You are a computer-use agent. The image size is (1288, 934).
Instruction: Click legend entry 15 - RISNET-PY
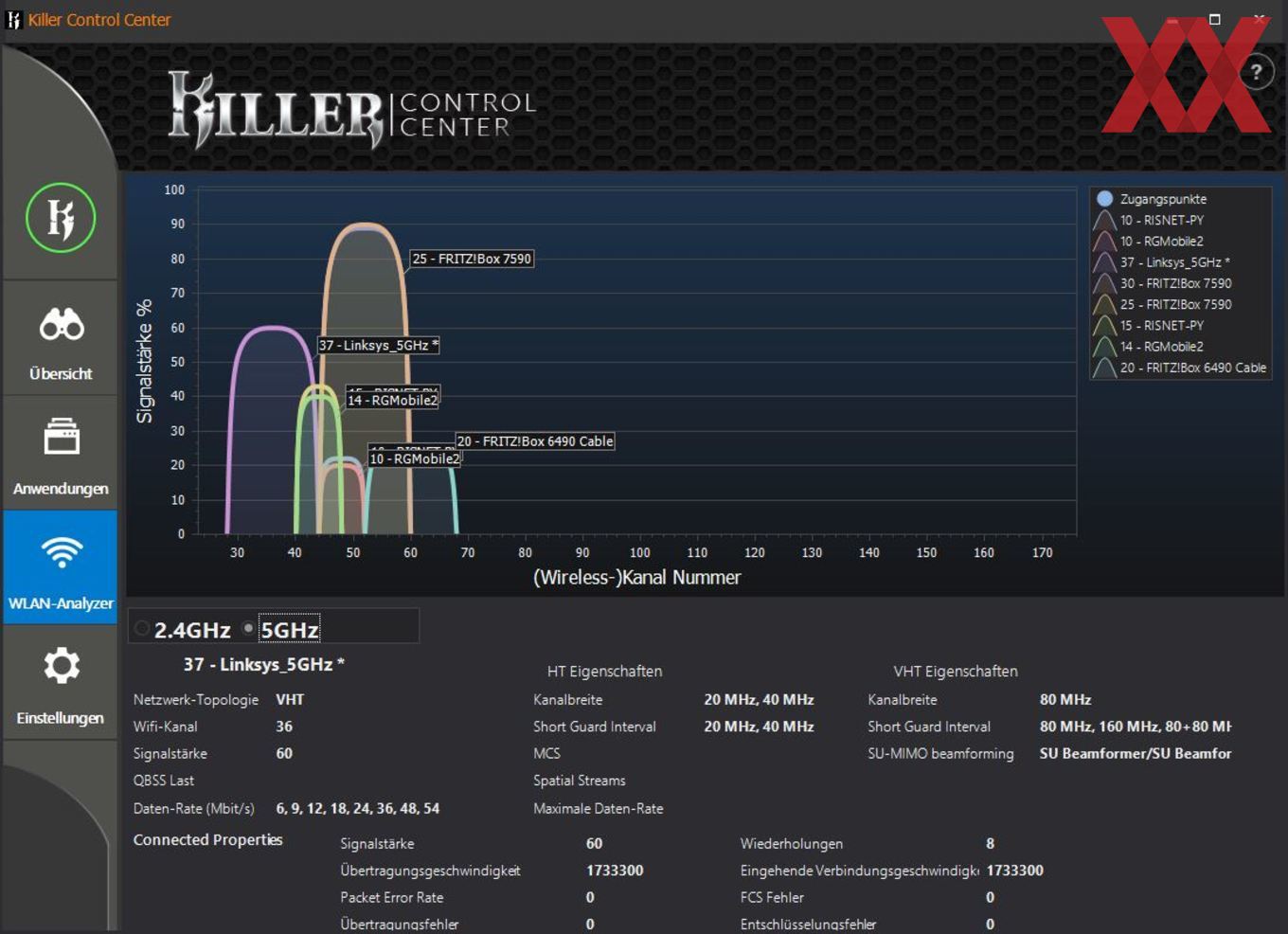coord(1161,325)
